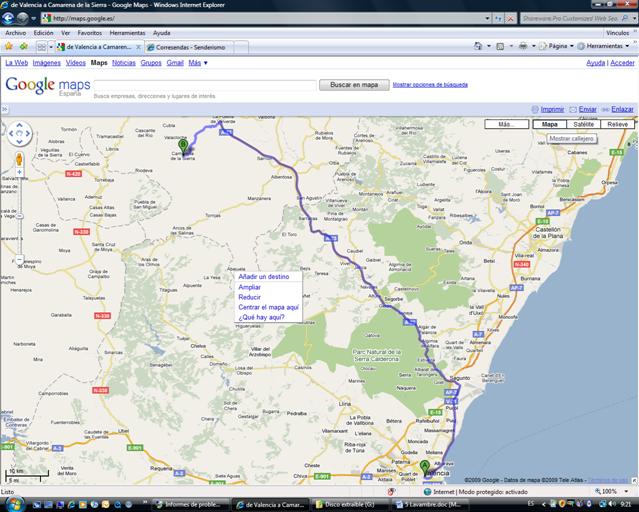The height and width of the screenshot is (512, 639).
Task: Zoom in with the plus button
Action: click(19, 172)
